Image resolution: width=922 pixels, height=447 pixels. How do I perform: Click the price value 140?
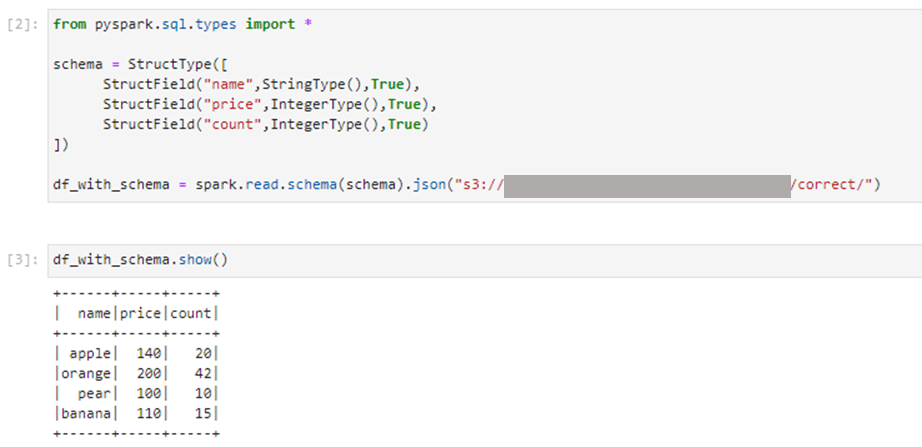pyautogui.click(x=149, y=353)
